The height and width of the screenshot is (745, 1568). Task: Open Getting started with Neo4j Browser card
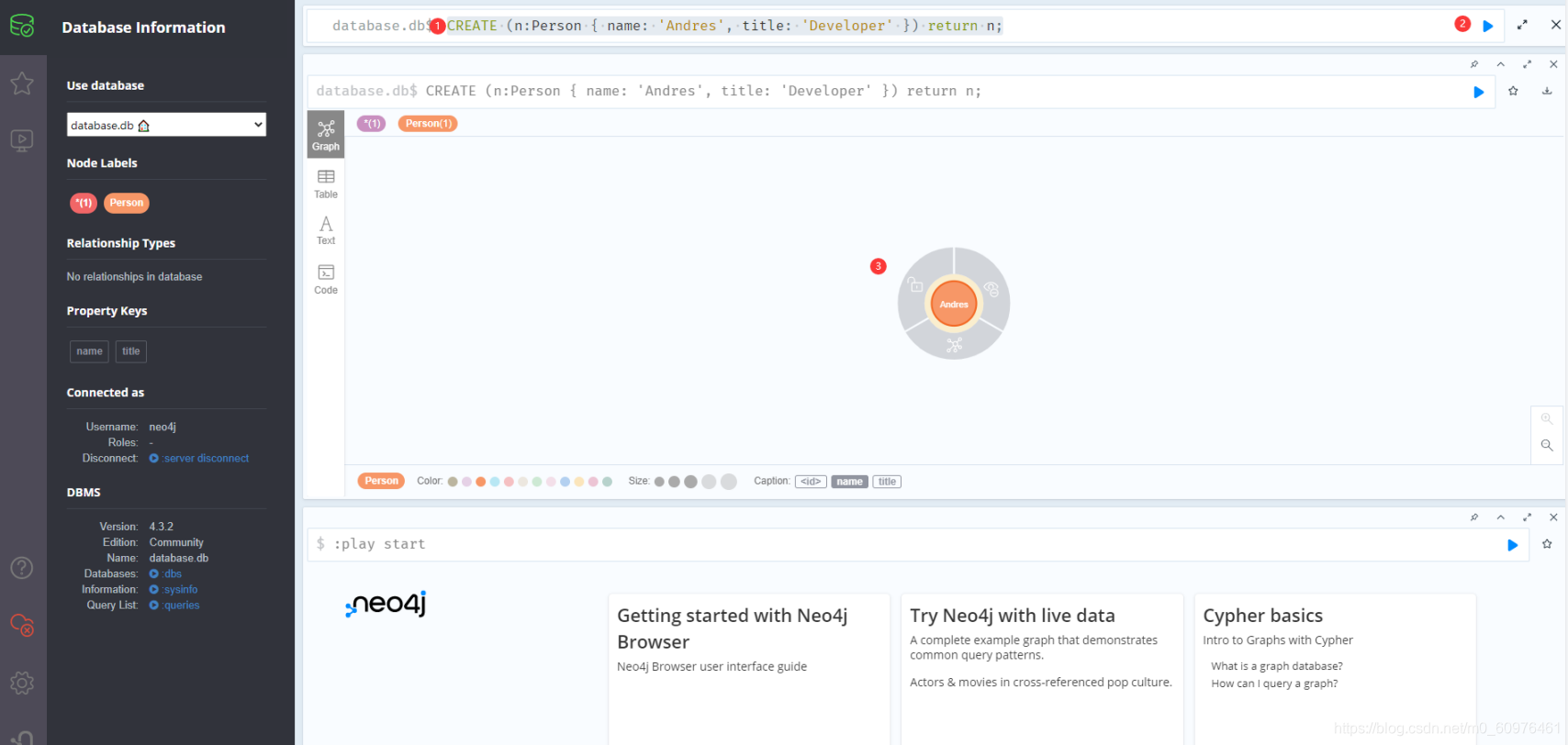[749, 669]
